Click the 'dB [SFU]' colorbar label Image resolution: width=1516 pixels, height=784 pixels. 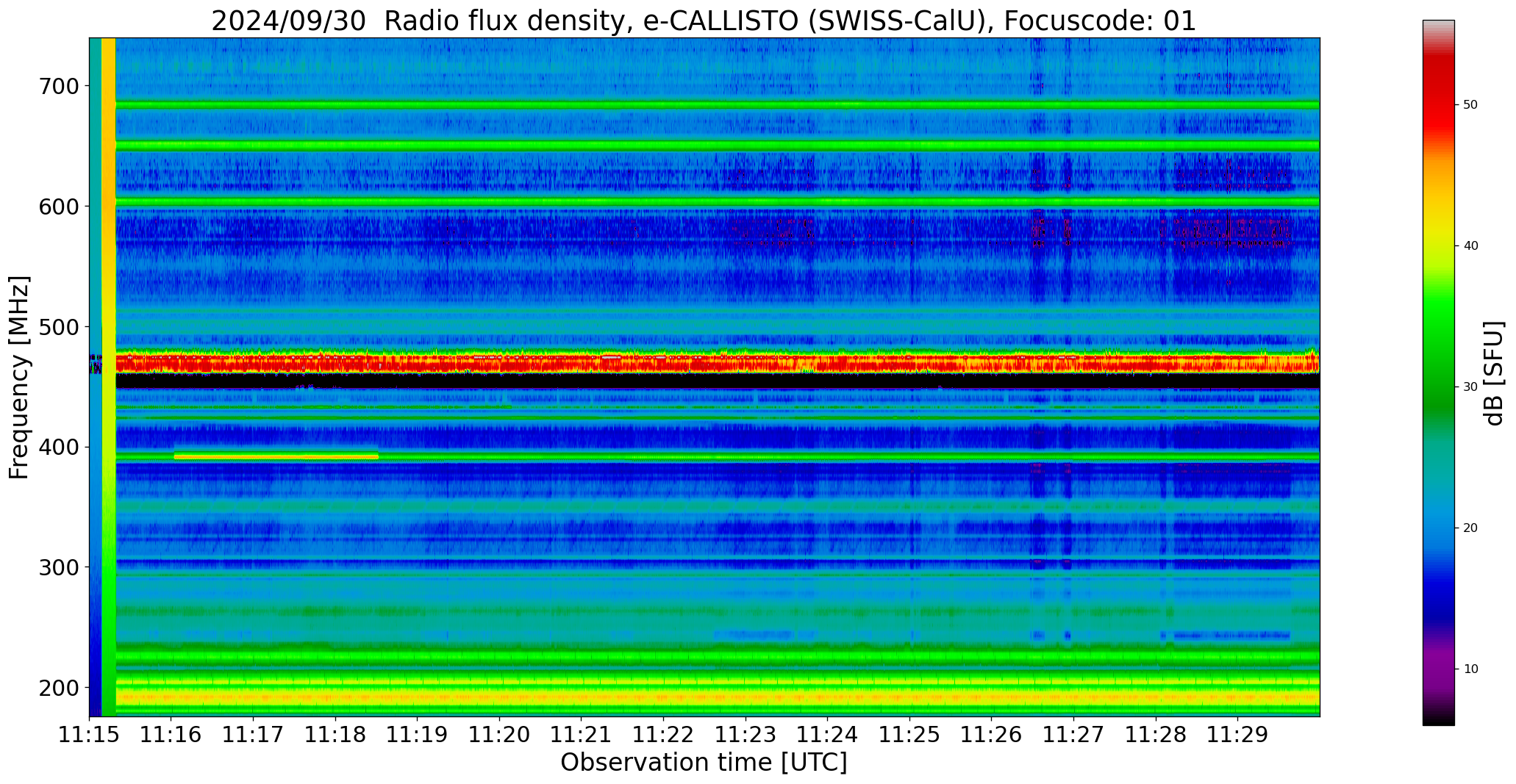pos(1494,373)
